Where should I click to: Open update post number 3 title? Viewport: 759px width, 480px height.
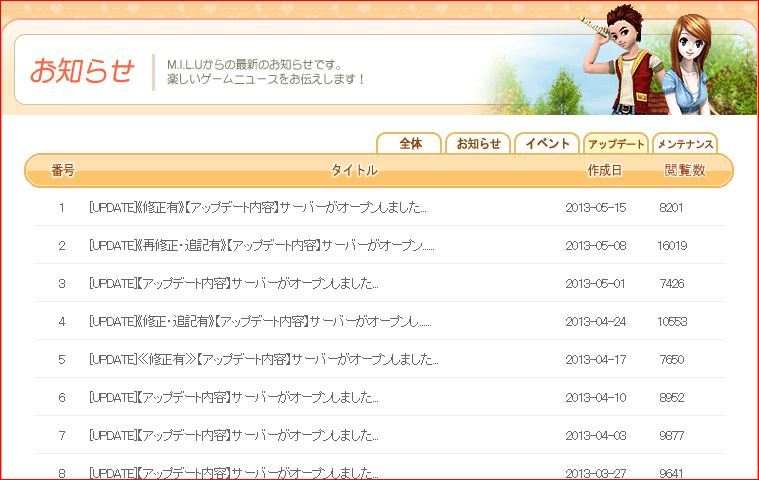coord(233,284)
